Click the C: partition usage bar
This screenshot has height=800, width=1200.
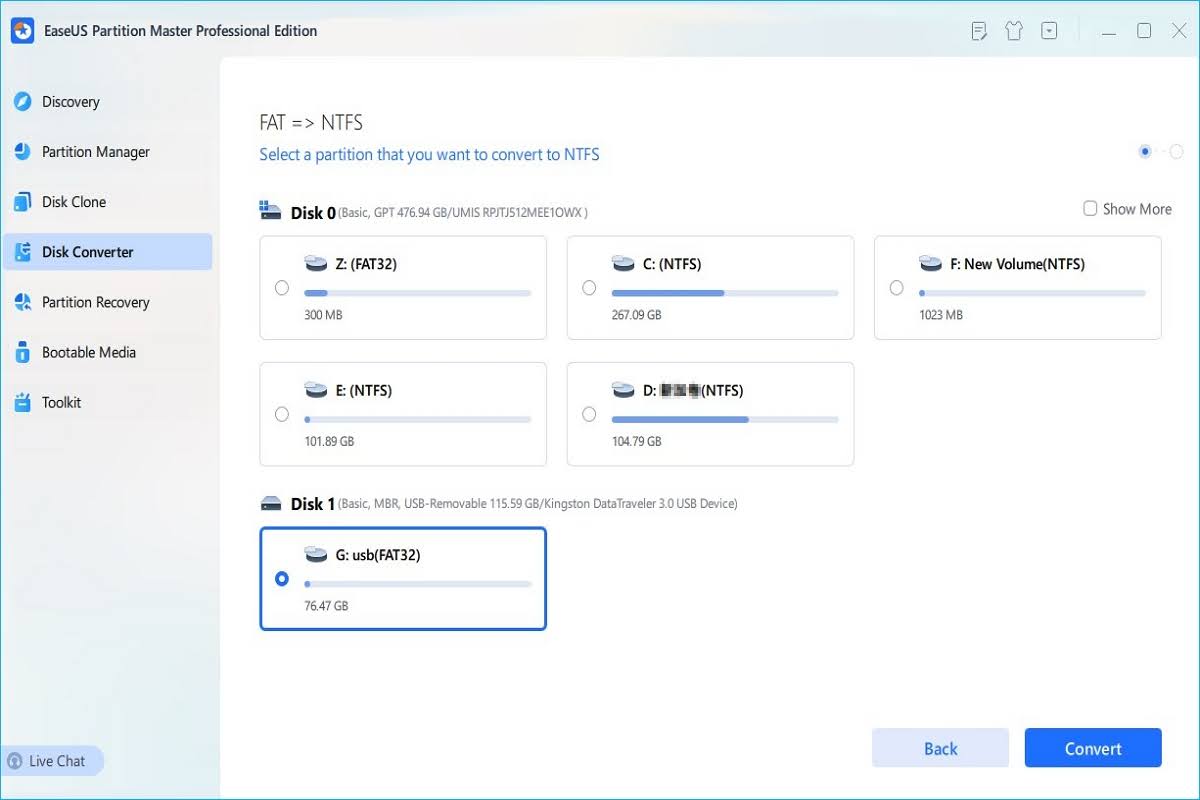(724, 293)
